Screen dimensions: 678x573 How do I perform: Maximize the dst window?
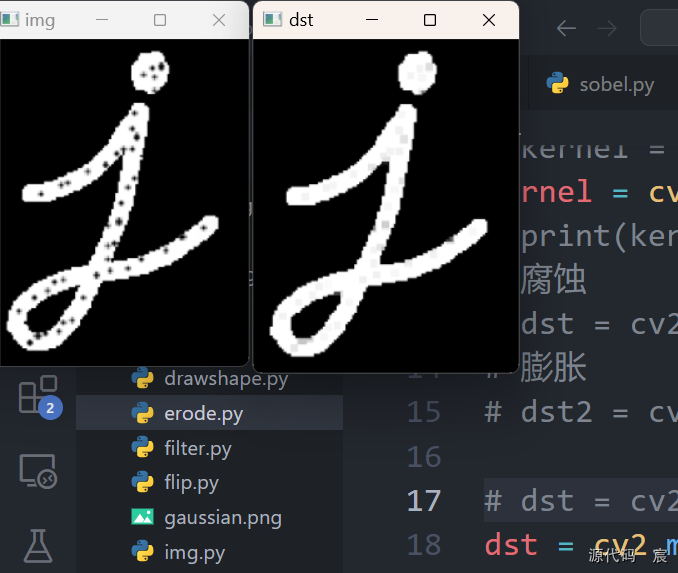tap(430, 20)
